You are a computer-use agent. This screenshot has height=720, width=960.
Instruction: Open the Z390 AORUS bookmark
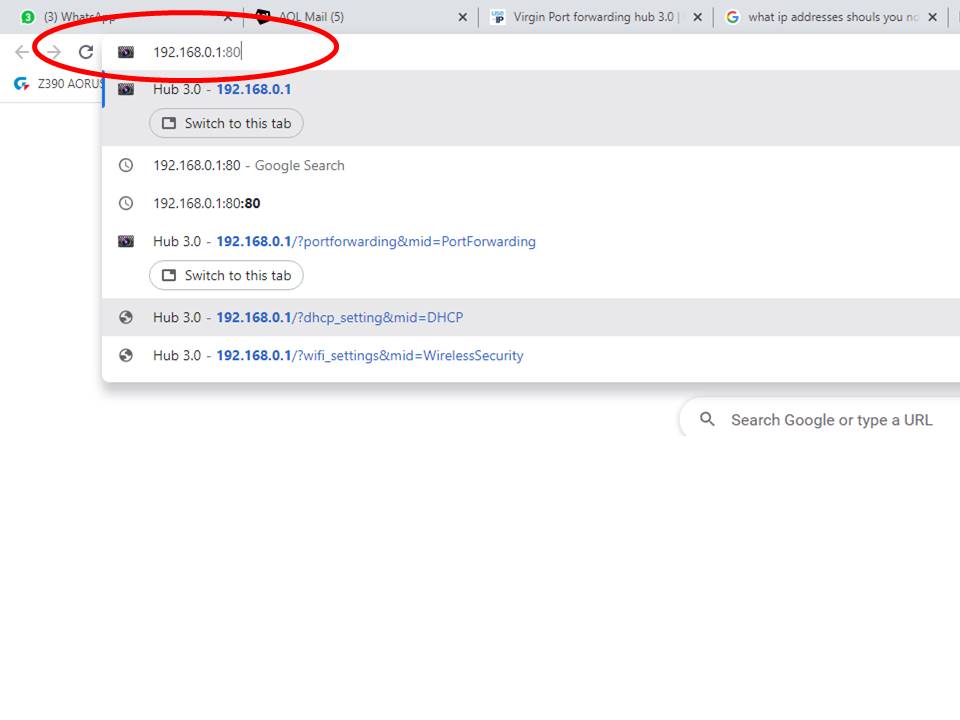(58, 84)
